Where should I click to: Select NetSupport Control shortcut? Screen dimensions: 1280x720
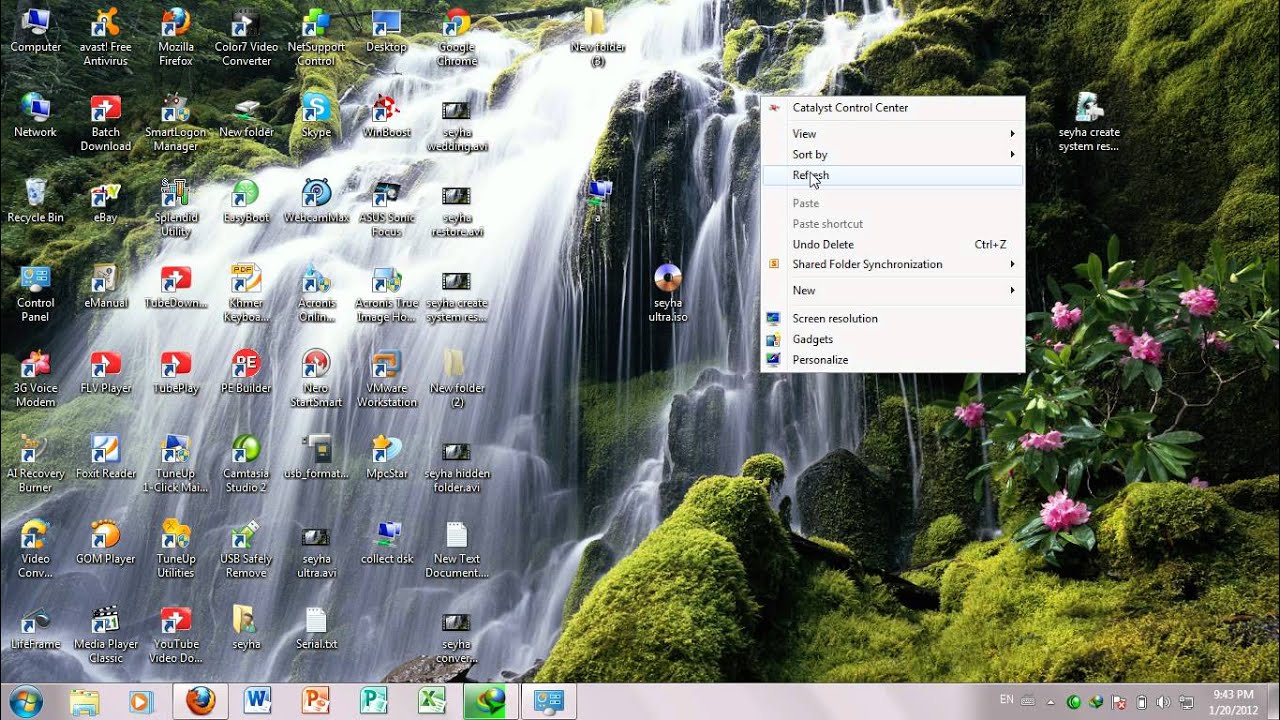(x=316, y=37)
